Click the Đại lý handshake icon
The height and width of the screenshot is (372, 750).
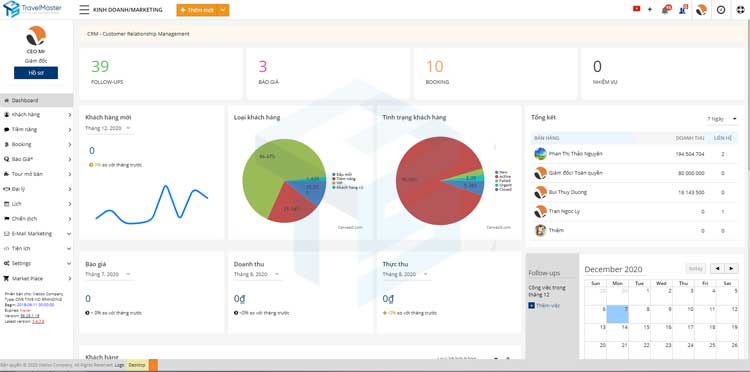tap(7, 189)
